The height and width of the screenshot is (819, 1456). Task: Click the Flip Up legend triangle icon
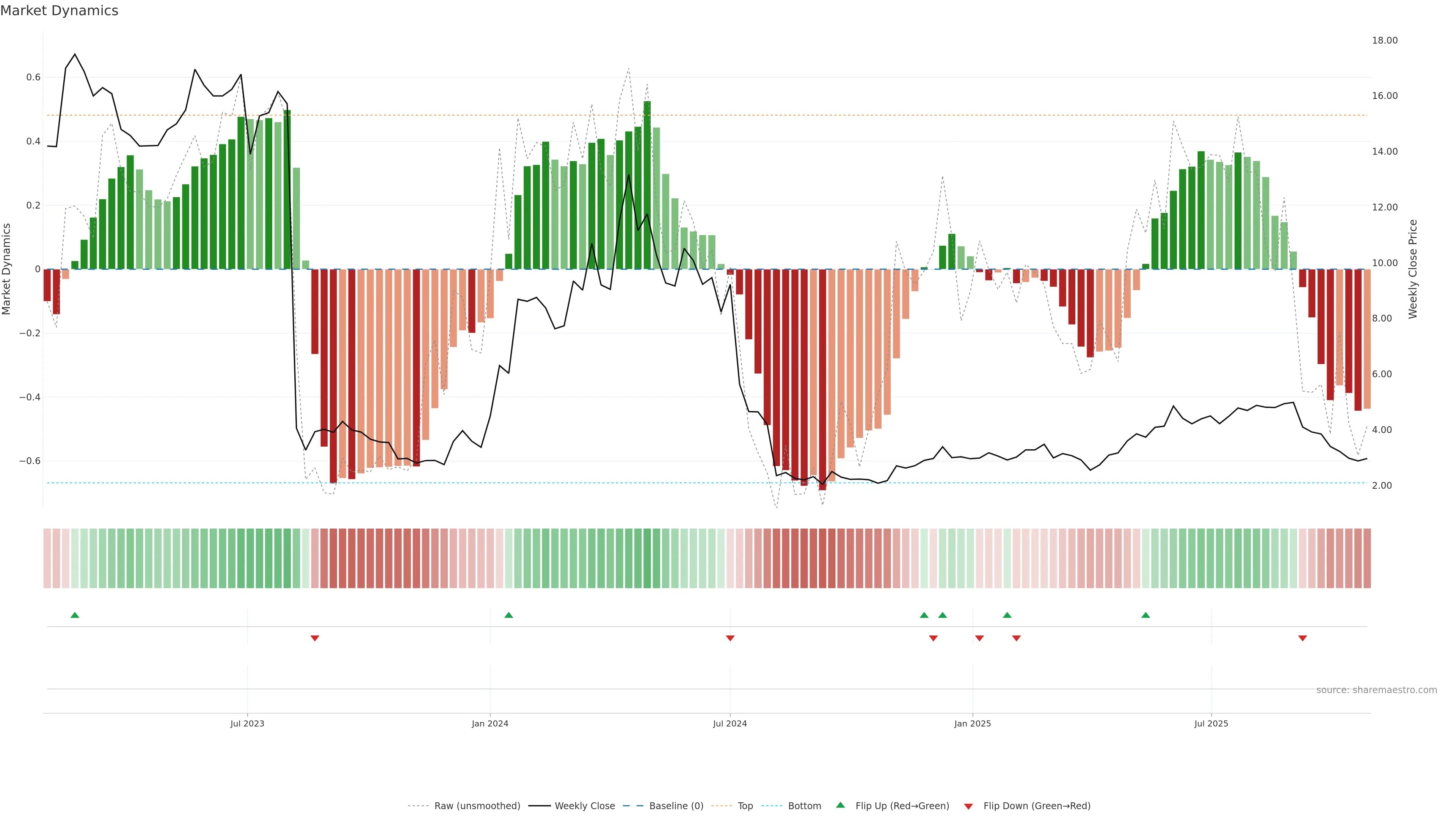(841, 805)
